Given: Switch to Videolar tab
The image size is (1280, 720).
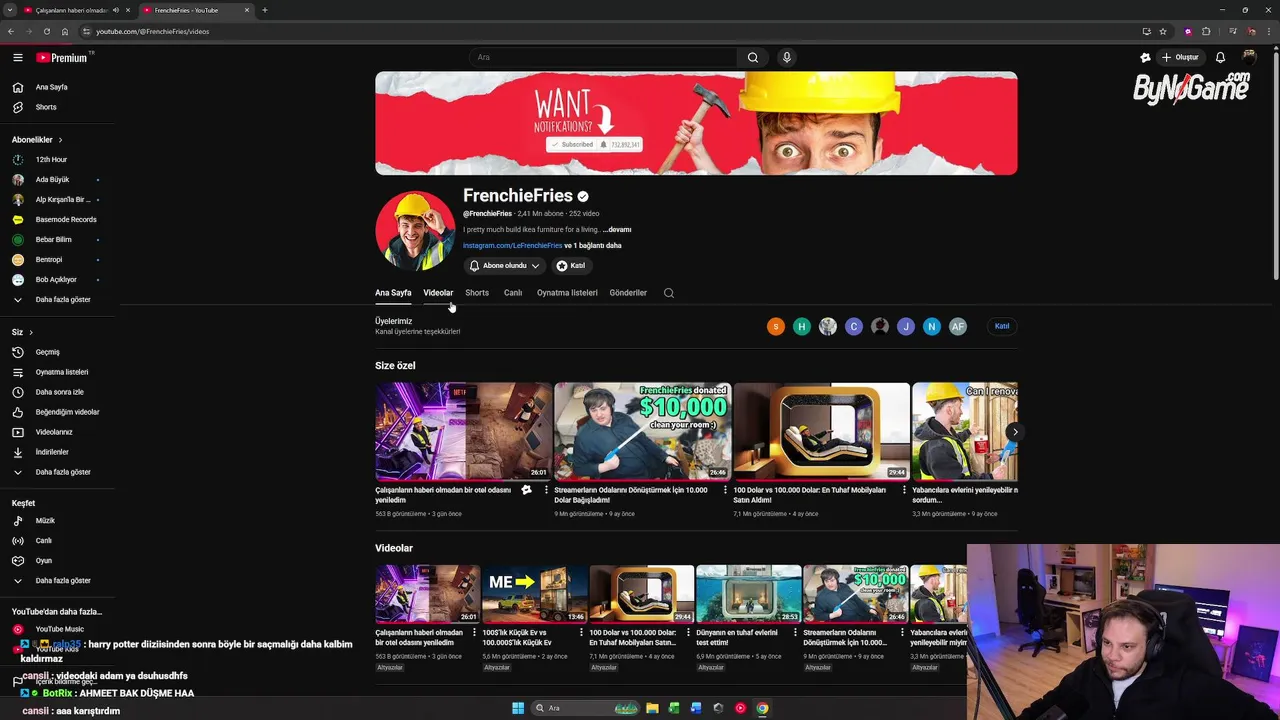Looking at the screenshot, I should [x=438, y=293].
